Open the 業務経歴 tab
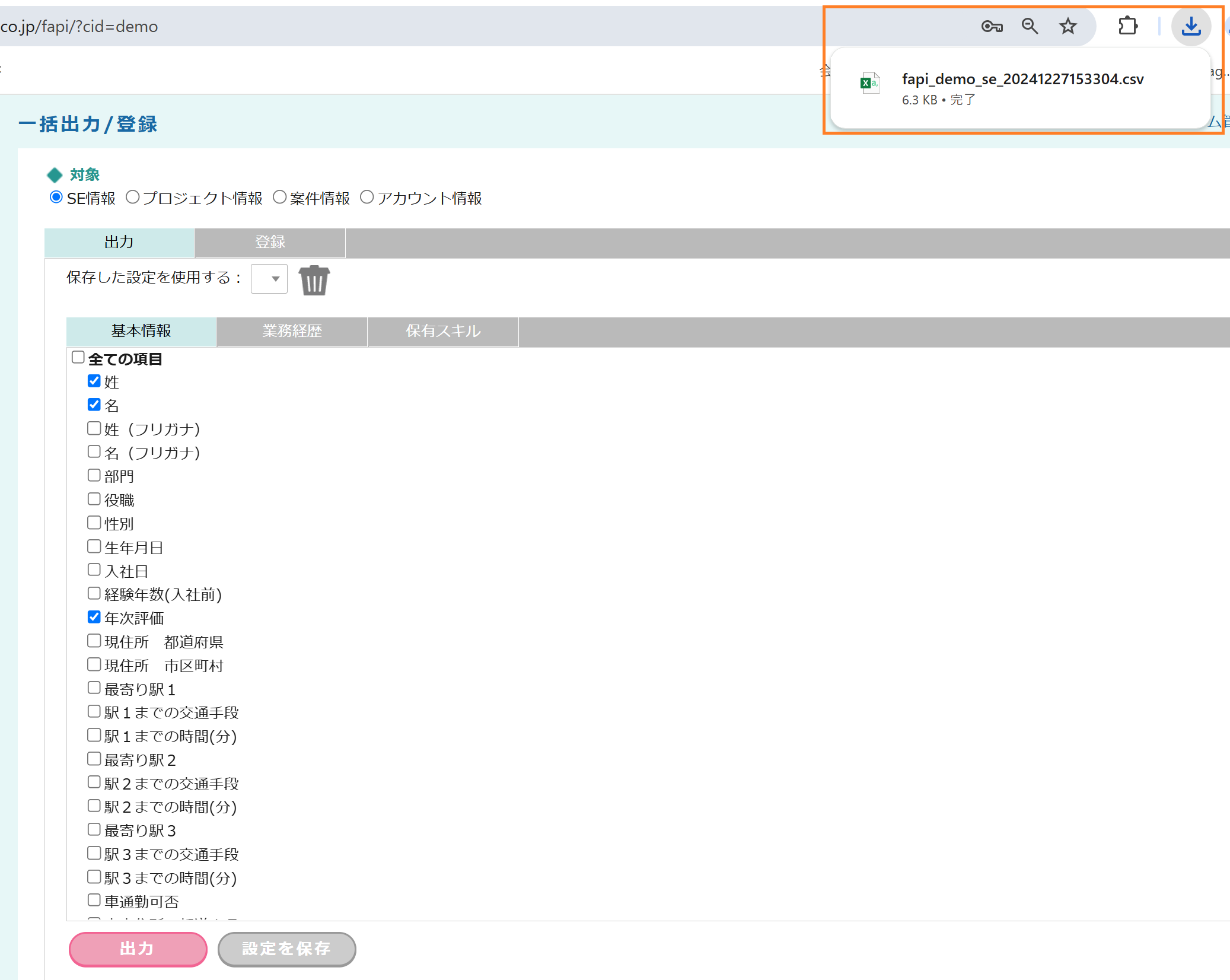This screenshot has height=980, width=1230. coord(292,331)
